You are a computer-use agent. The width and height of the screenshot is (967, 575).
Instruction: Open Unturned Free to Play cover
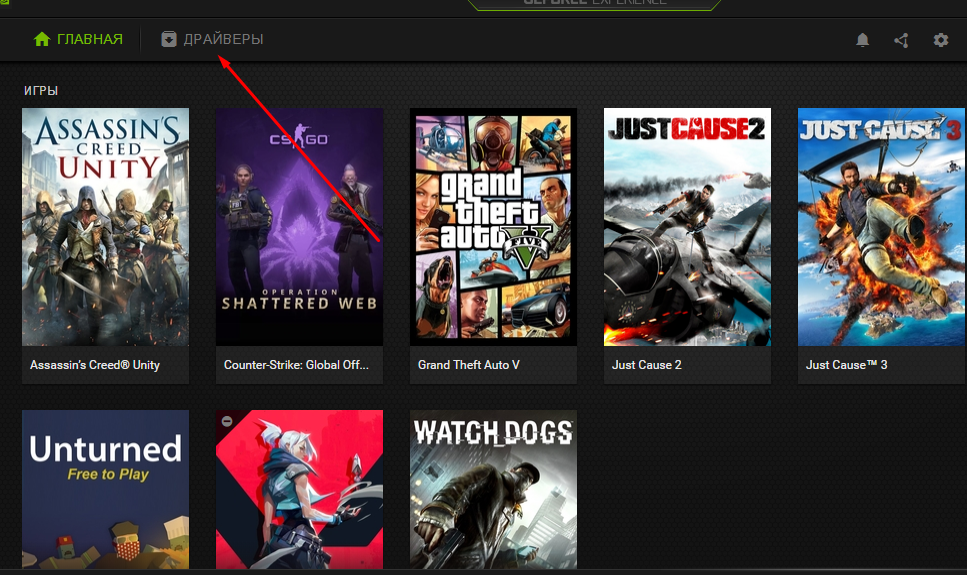[105, 489]
